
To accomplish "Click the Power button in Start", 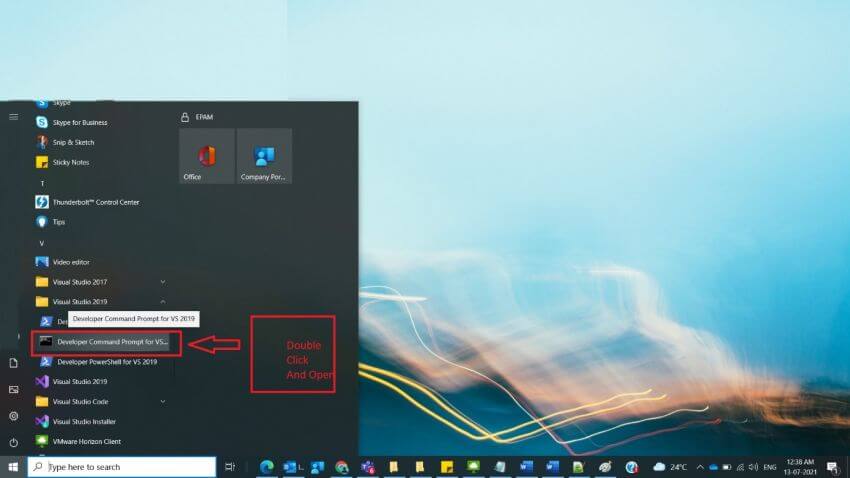I will pos(14,443).
